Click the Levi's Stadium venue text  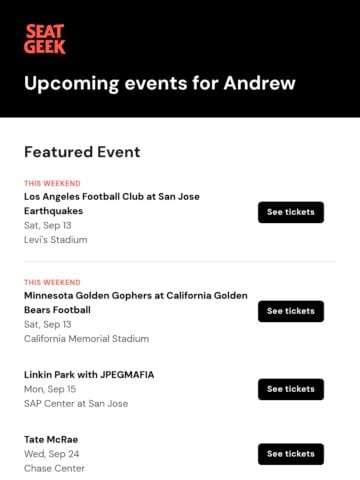click(56, 240)
